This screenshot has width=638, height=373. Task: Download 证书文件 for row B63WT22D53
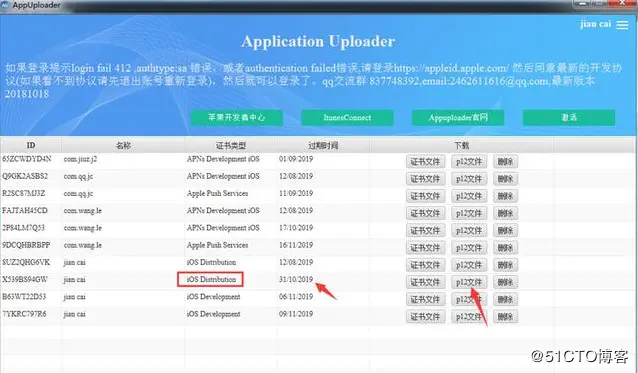point(425,299)
